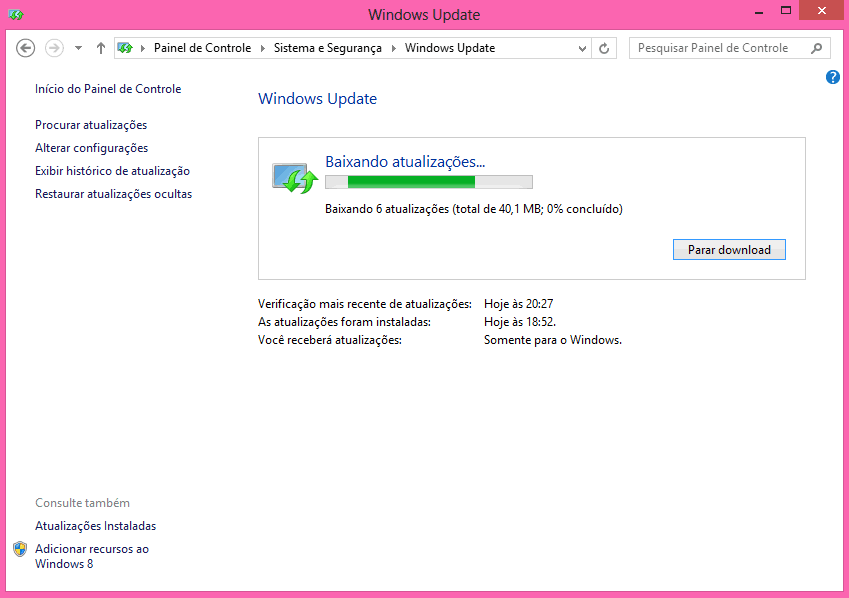849x598 pixels.
Task: Expand the arrow after Painel de Controle breadcrumb
Action: (x=264, y=48)
